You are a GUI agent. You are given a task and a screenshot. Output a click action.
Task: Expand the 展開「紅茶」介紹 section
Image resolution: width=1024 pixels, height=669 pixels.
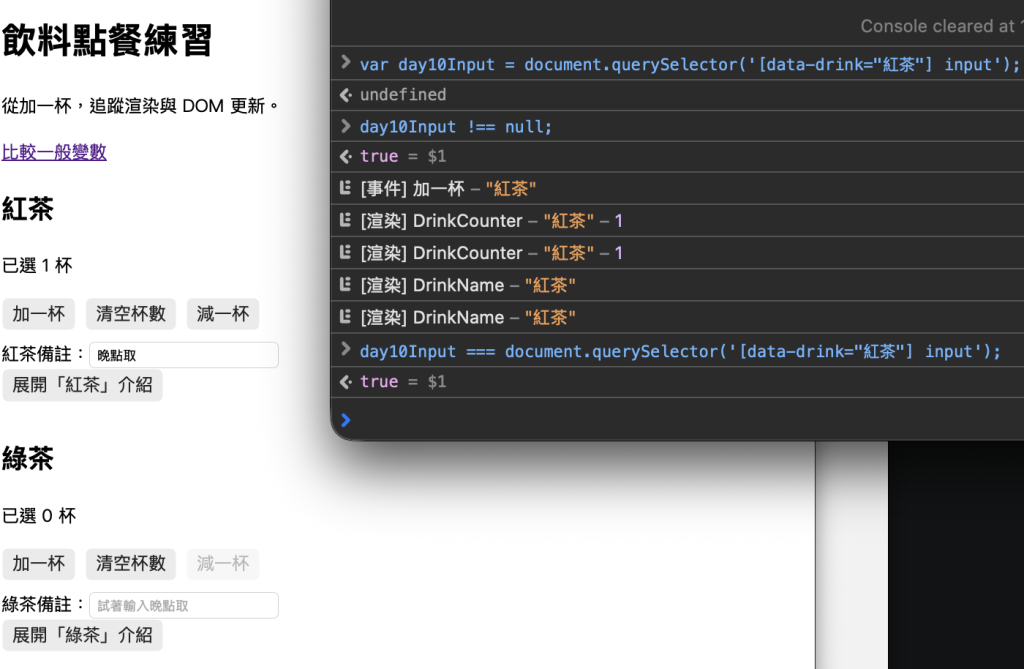[82, 385]
